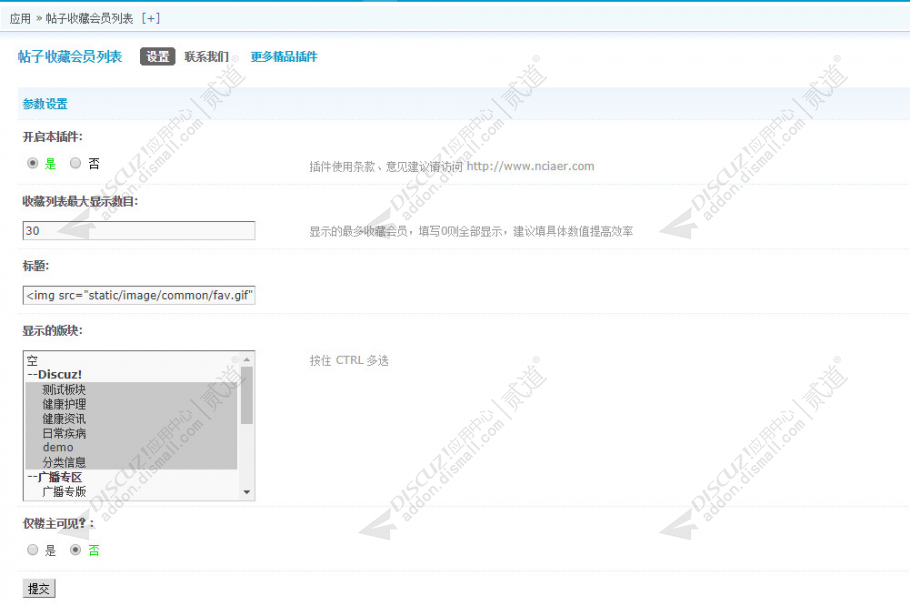The height and width of the screenshot is (606, 910).
Task: Select 空 in the forum list
Action: 131,360
